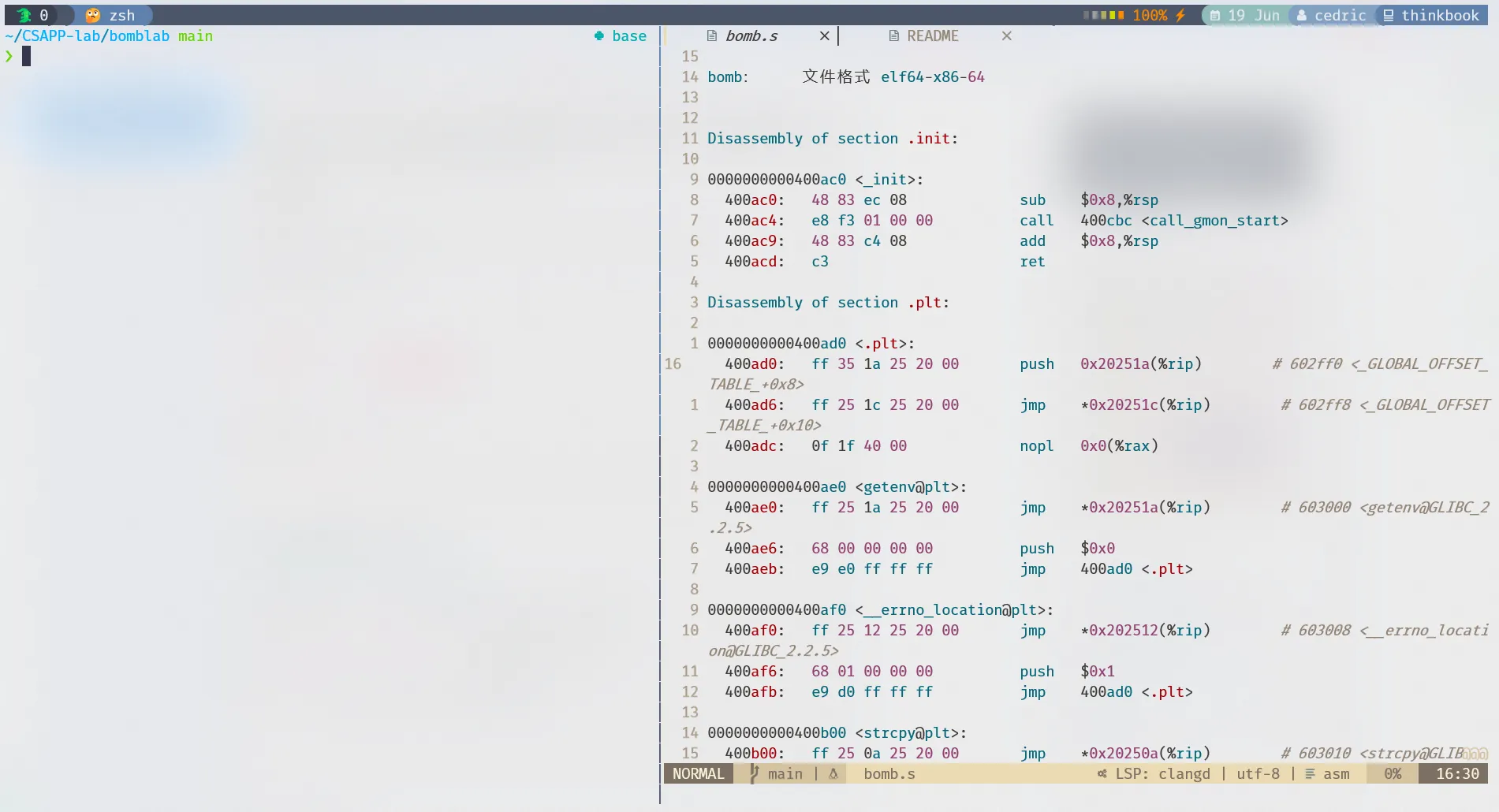Click the computer icon beside thinkbook
This screenshot has height=812, width=1499.
tap(1389, 15)
